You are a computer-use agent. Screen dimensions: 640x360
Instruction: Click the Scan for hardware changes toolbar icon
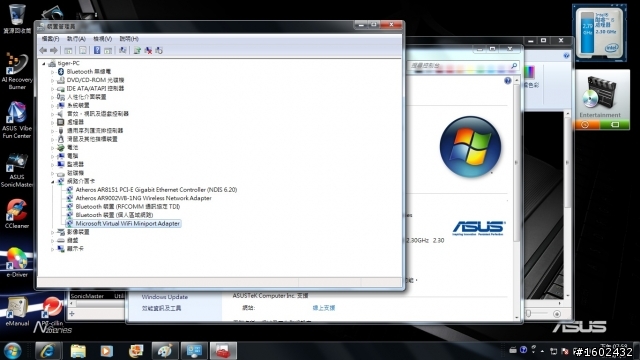122,50
